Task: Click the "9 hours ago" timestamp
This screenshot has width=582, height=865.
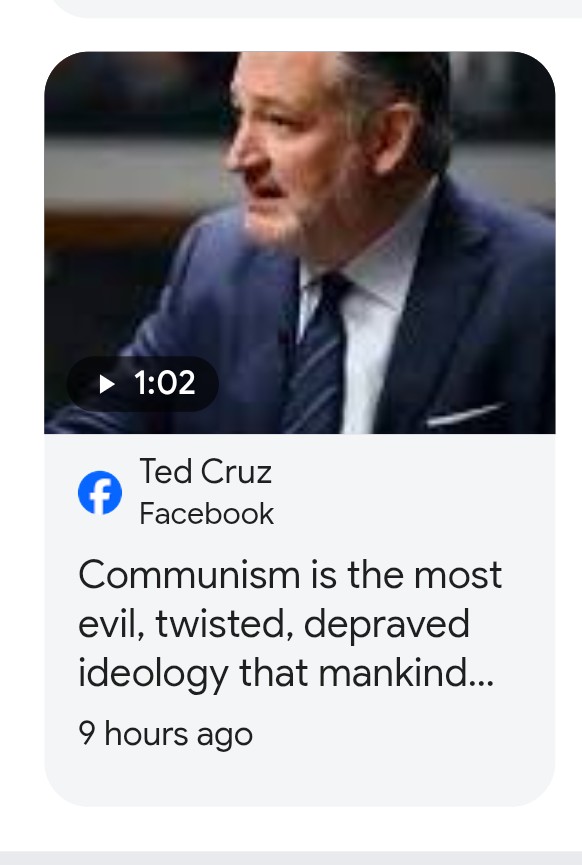Action: 165,734
